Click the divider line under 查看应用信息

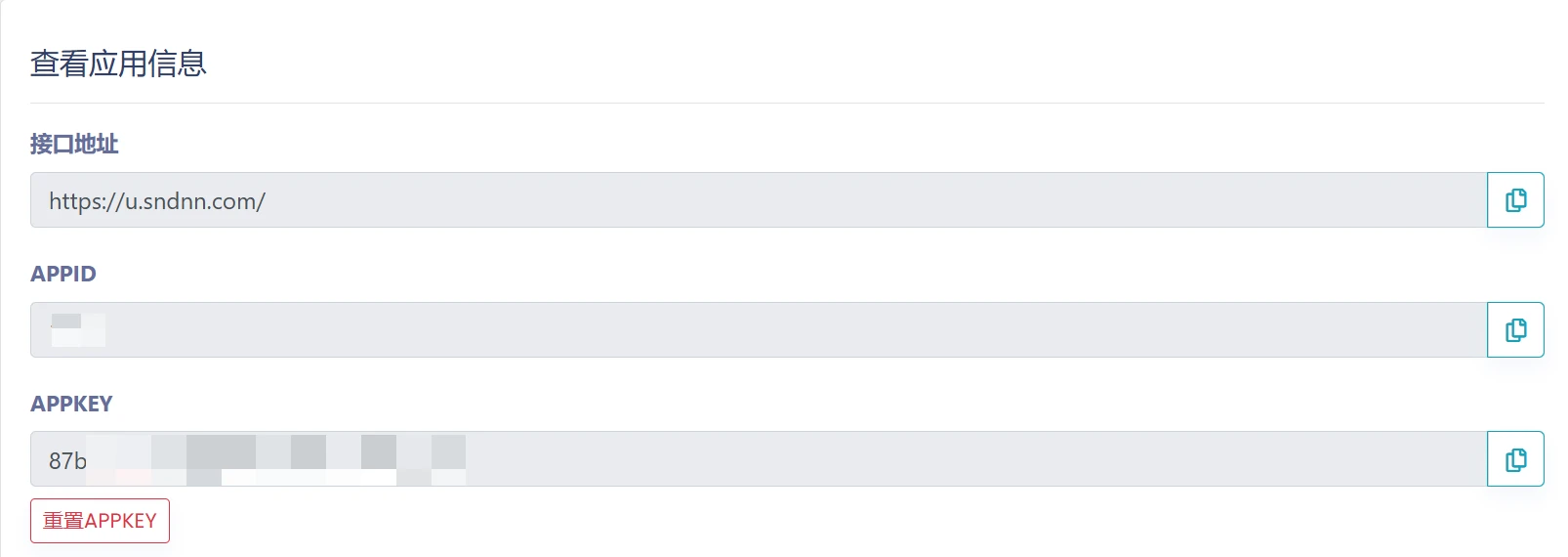(x=787, y=103)
